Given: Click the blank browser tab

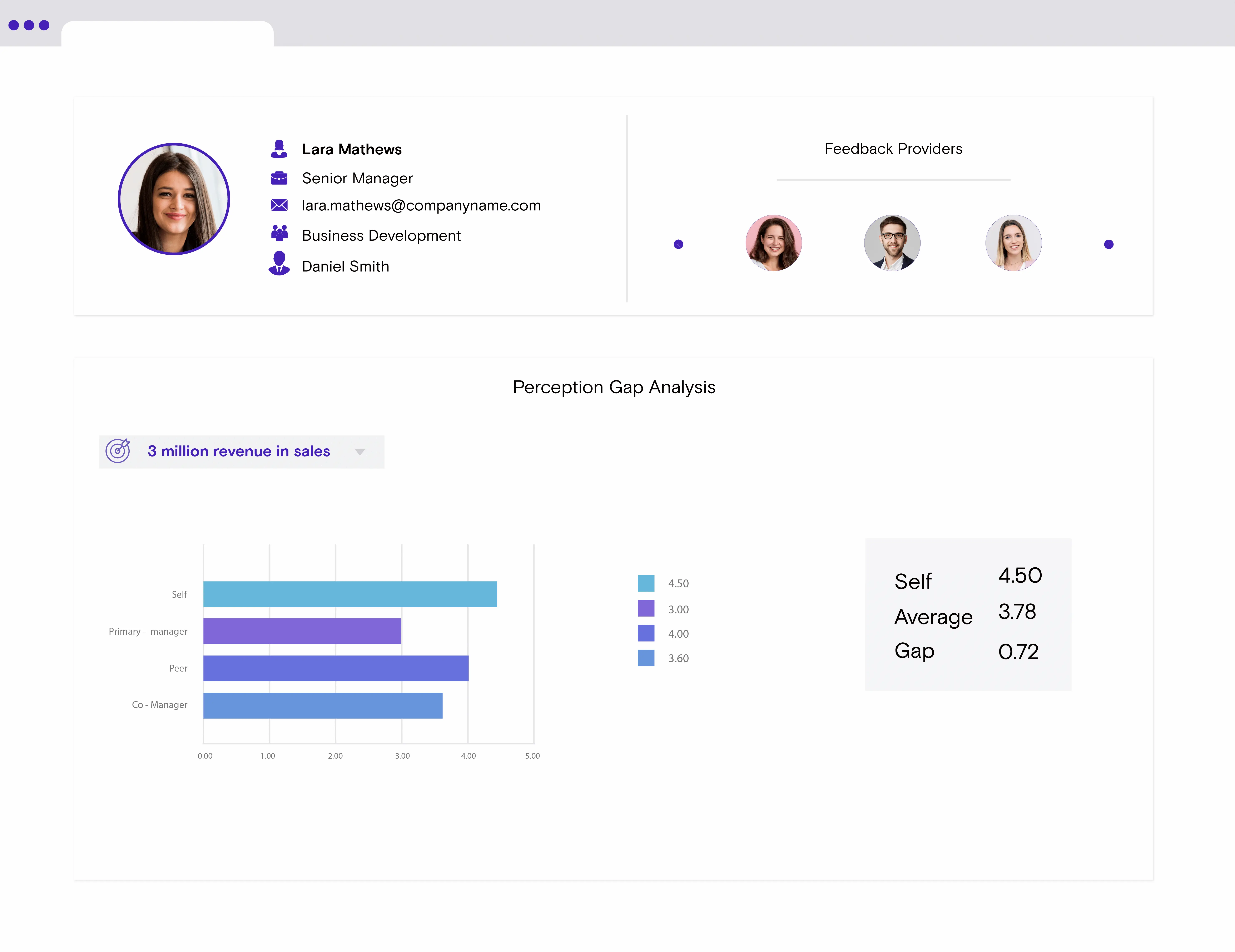Looking at the screenshot, I should (167, 34).
